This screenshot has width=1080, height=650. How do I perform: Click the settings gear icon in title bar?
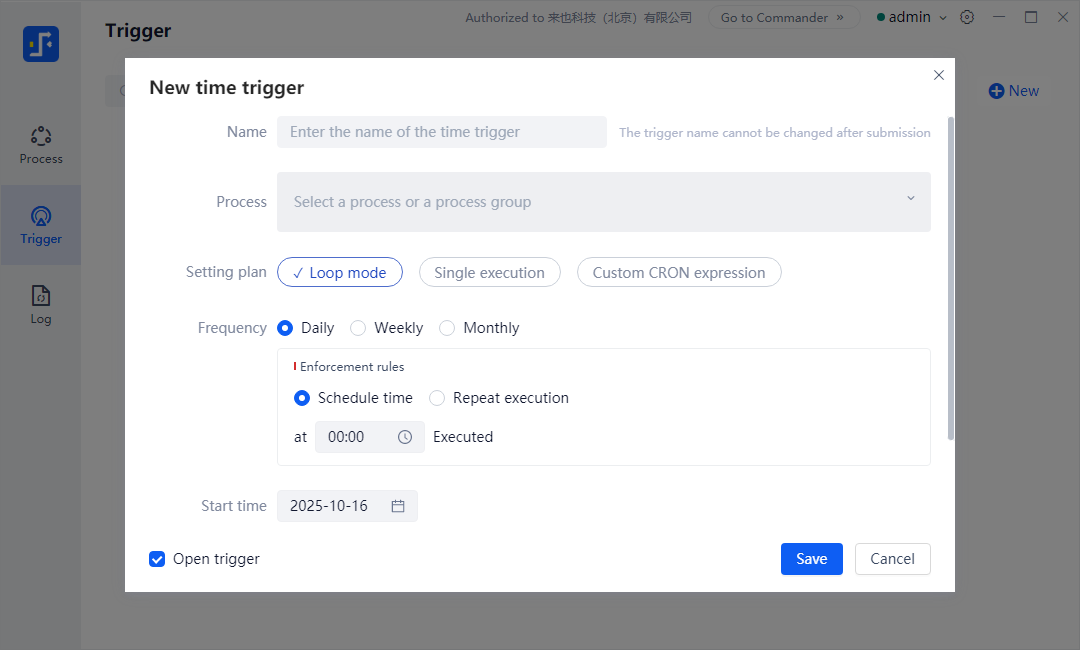(x=967, y=17)
